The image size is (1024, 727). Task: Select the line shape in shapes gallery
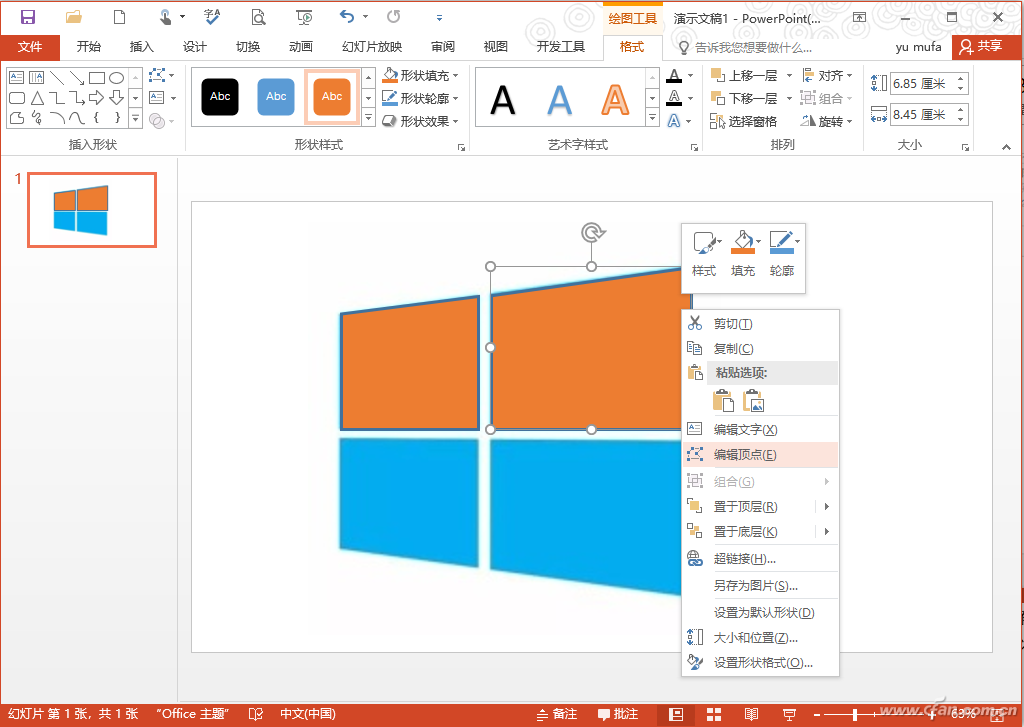pos(57,78)
